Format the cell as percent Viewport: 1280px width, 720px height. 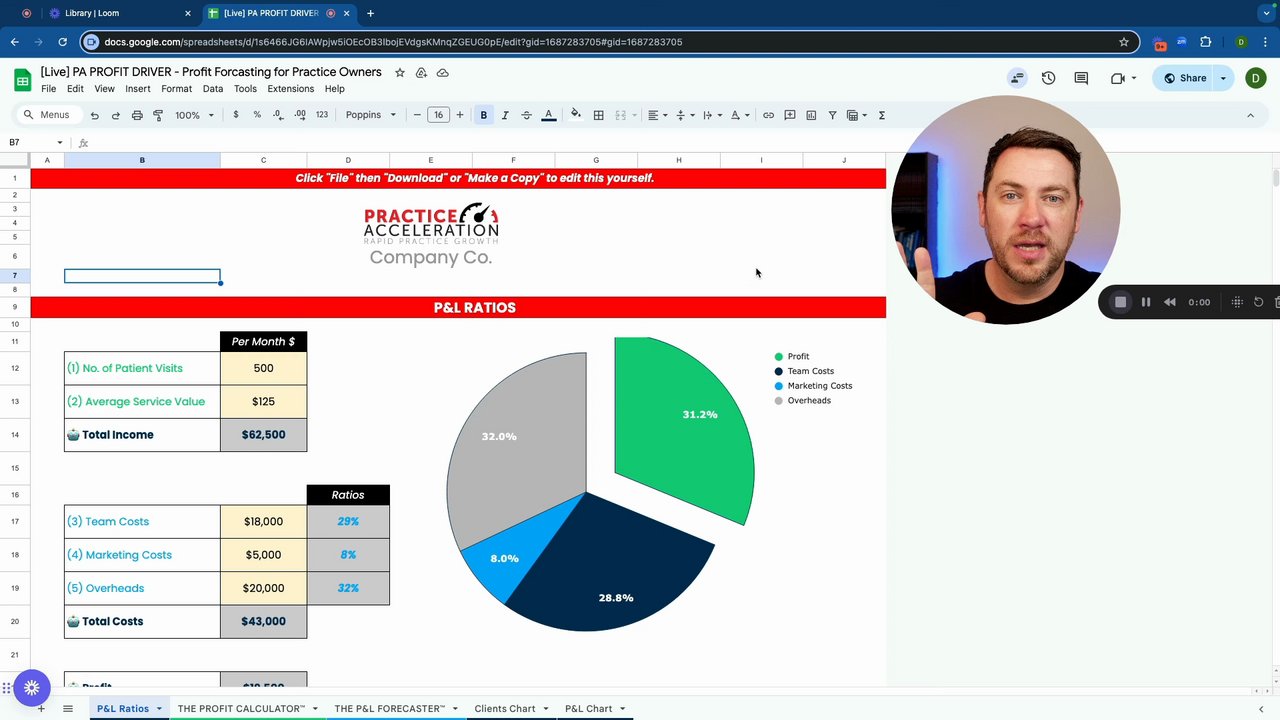tap(257, 115)
